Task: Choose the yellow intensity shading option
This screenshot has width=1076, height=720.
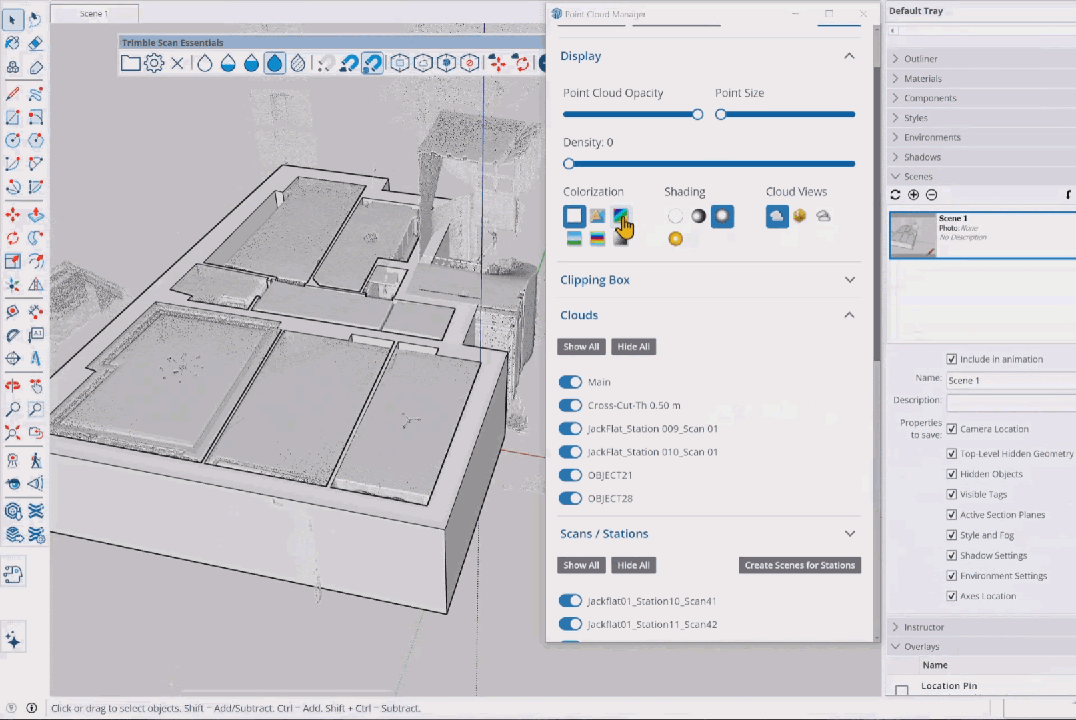Action: (x=675, y=239)
